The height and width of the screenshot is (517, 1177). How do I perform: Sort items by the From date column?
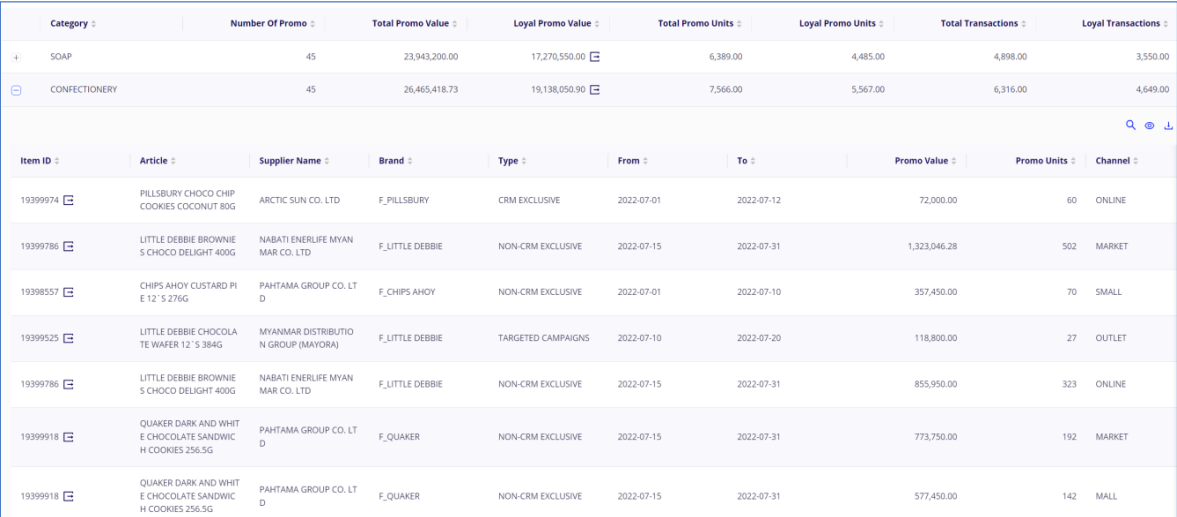point(631,161)
